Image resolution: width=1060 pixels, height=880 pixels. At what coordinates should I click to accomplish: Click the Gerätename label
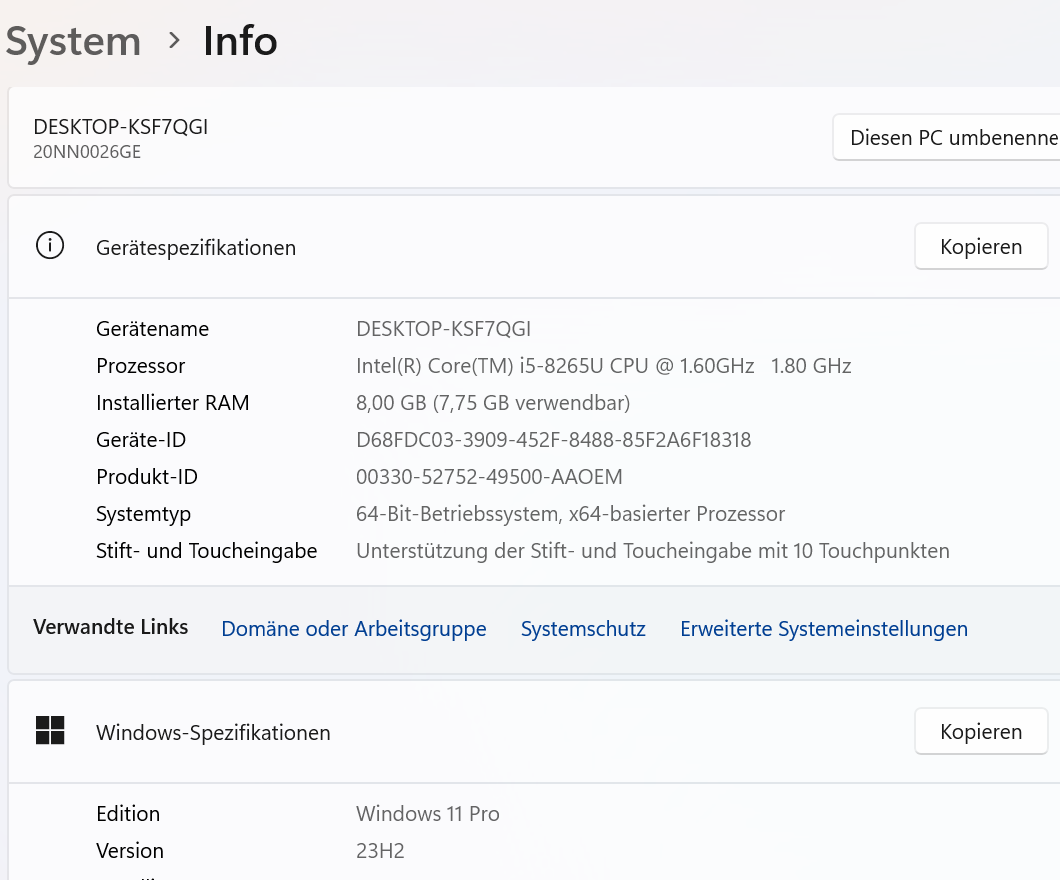[x=152, y=329]
